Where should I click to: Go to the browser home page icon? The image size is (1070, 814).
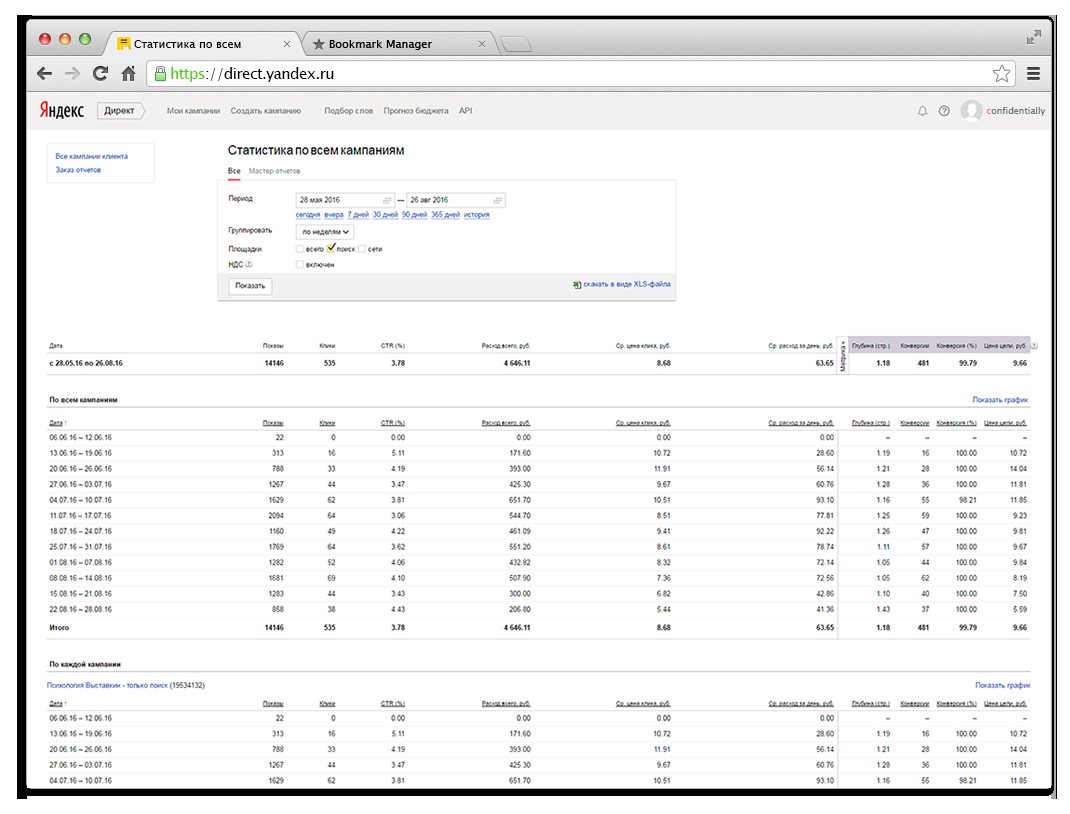(128, 74)
